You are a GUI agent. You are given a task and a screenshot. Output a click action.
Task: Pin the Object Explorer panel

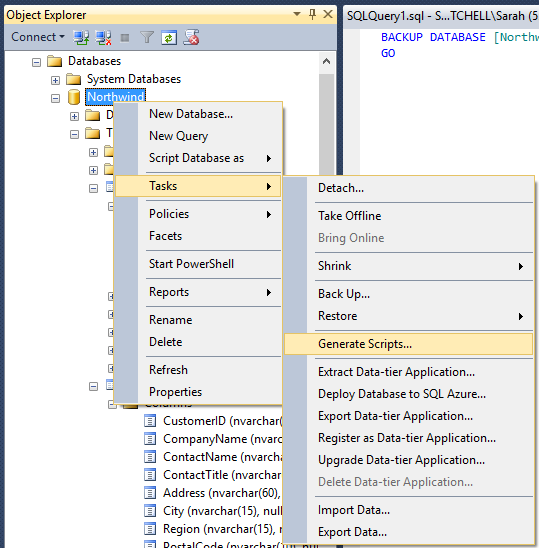312,15
